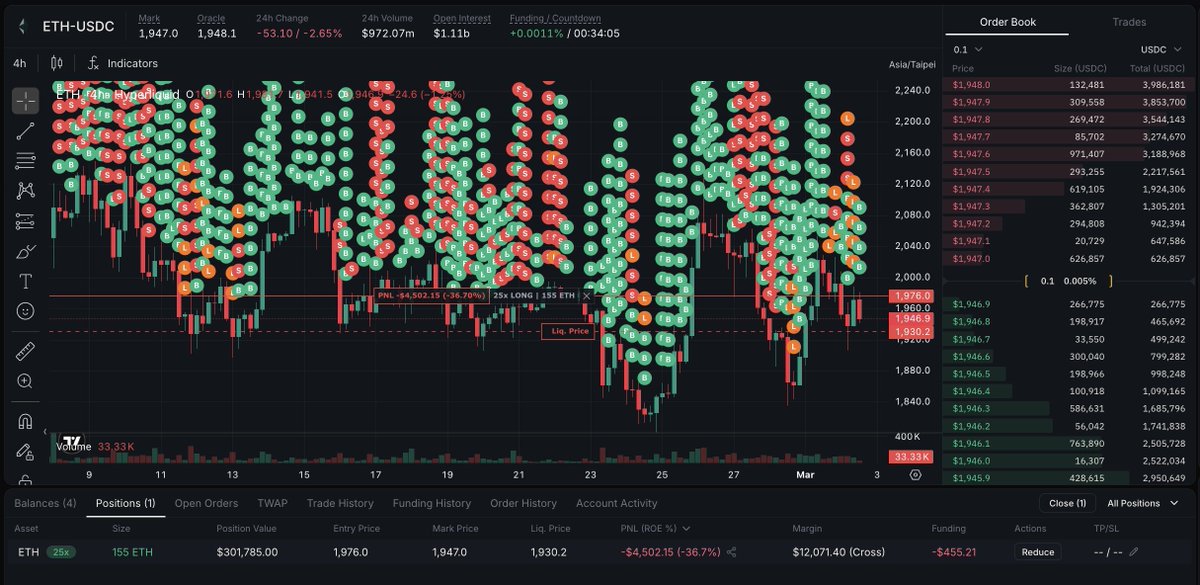
Task: Click the Funding / Countdown header label
Action: [x=555, y=18]
